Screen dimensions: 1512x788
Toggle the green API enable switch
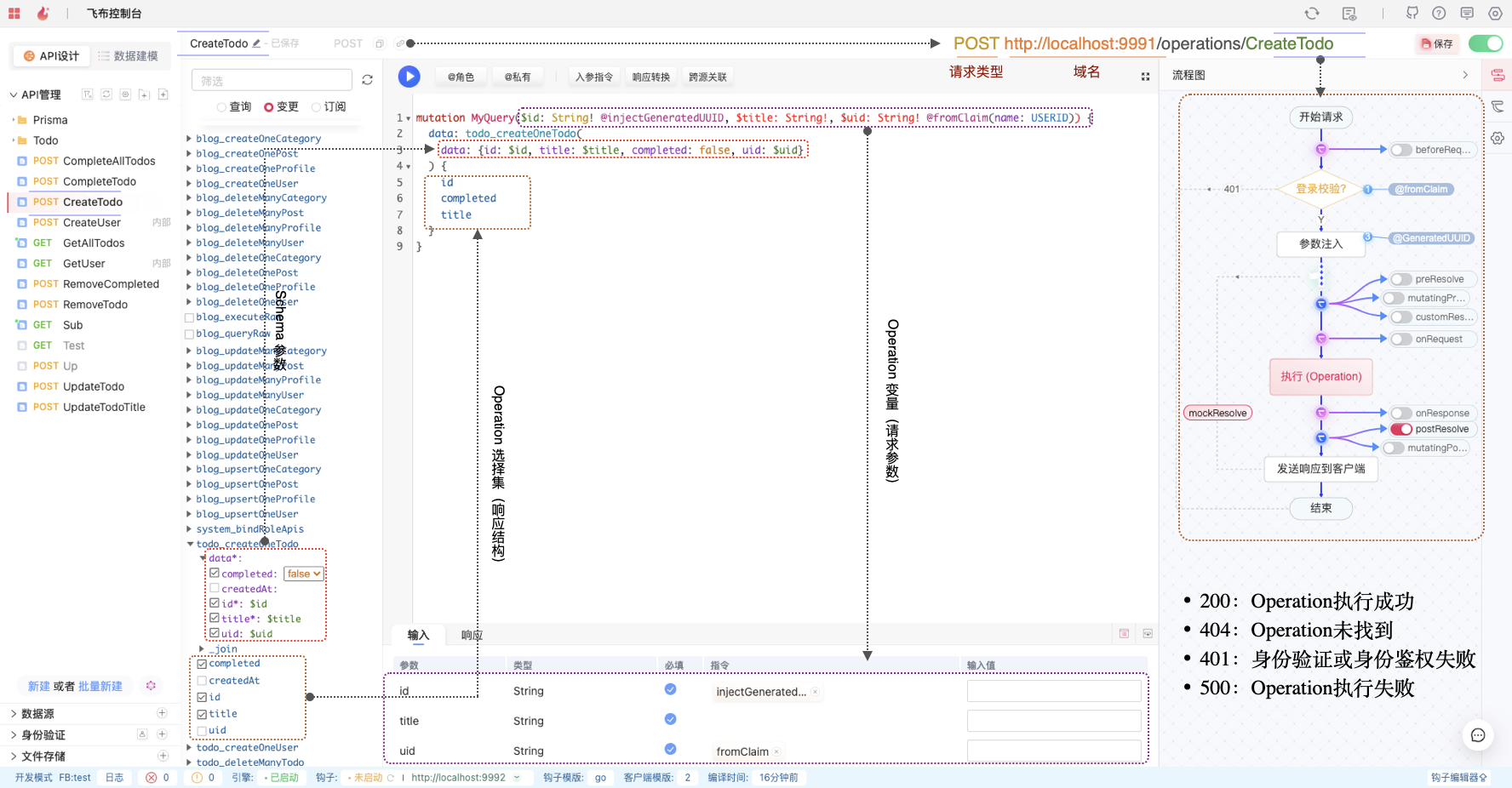tap(1486, 43)
